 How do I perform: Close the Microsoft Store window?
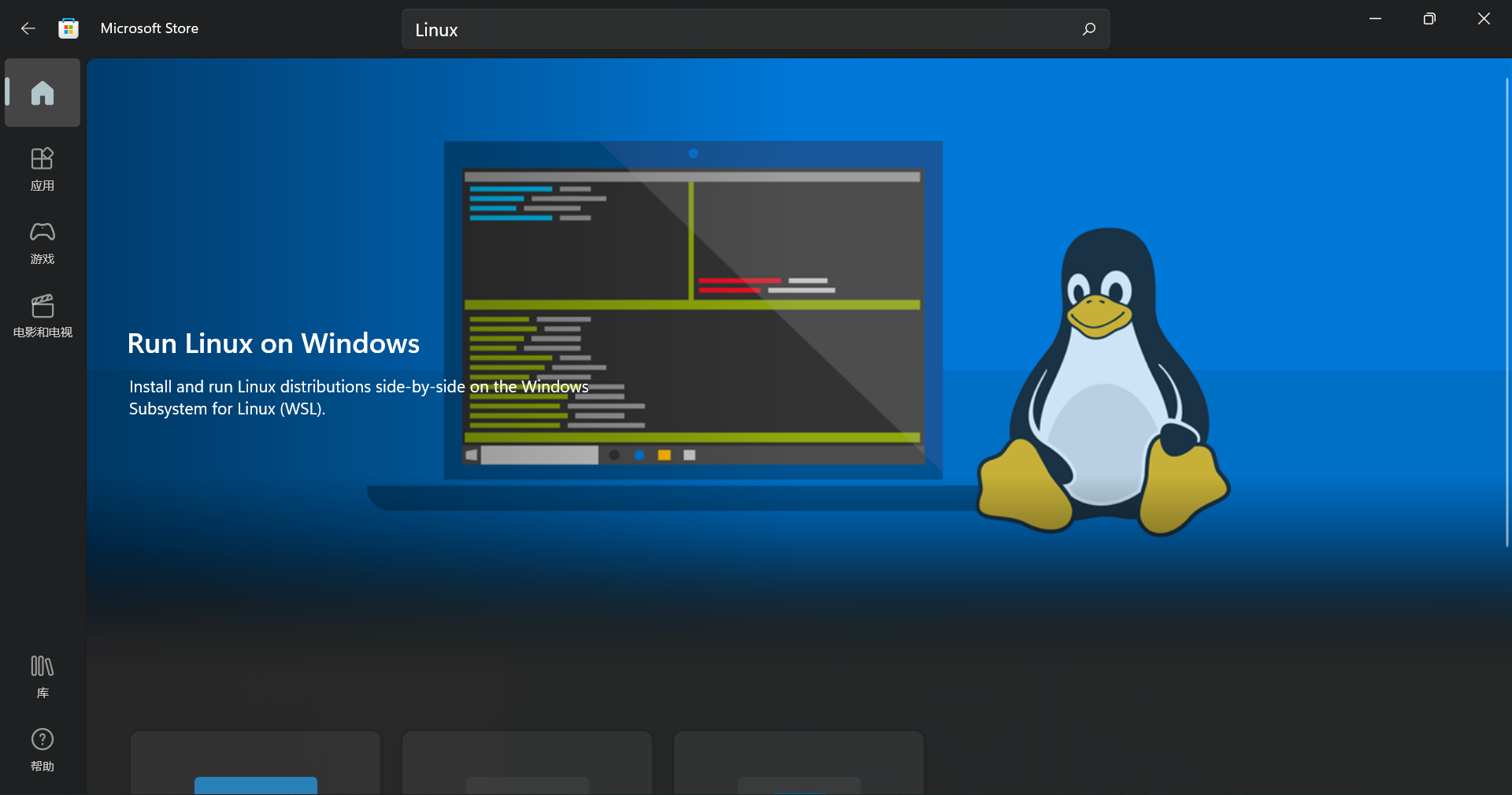(x=1484, y=19)
